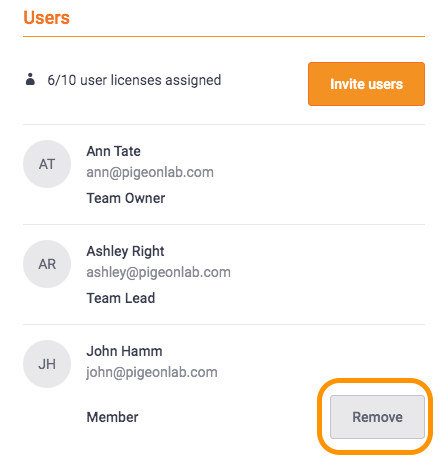Select the Ann Tate user row
439x460 pixels.
(x=224, y=175)
